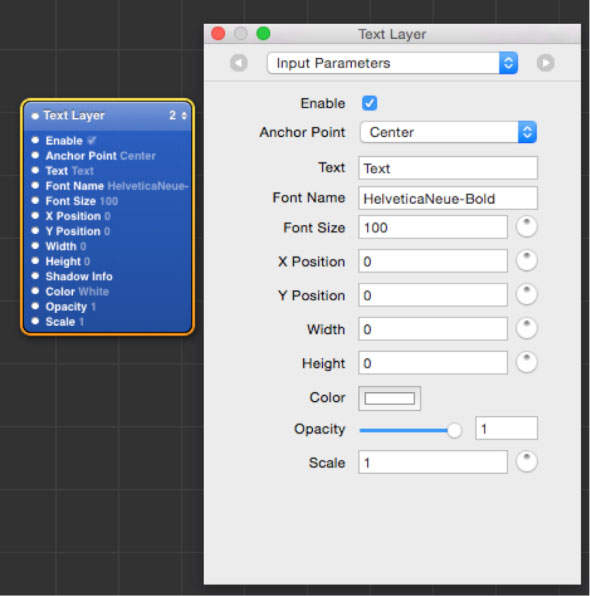Screen dimensions: 590x596
Task: Click the Opacity slider track
Action: (x=410, y=430)
